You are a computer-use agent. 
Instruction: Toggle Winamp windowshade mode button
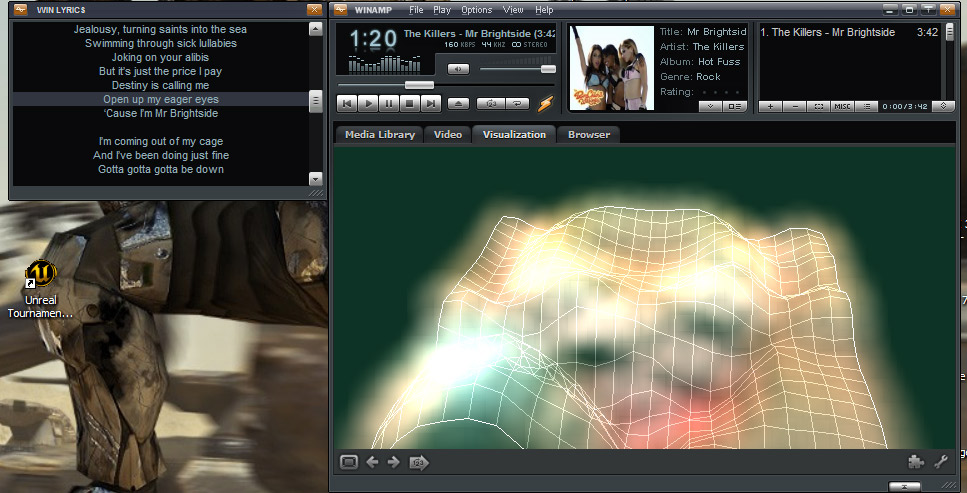[928, 9]
